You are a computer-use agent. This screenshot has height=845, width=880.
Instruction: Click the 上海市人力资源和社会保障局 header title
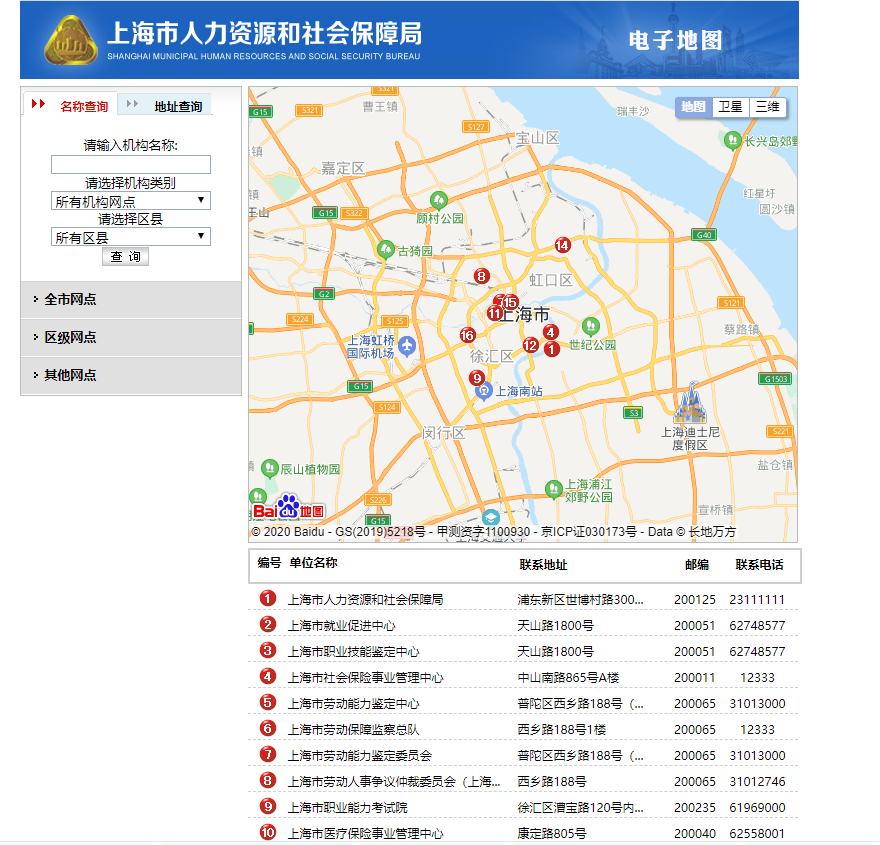(x=264, y=33)
